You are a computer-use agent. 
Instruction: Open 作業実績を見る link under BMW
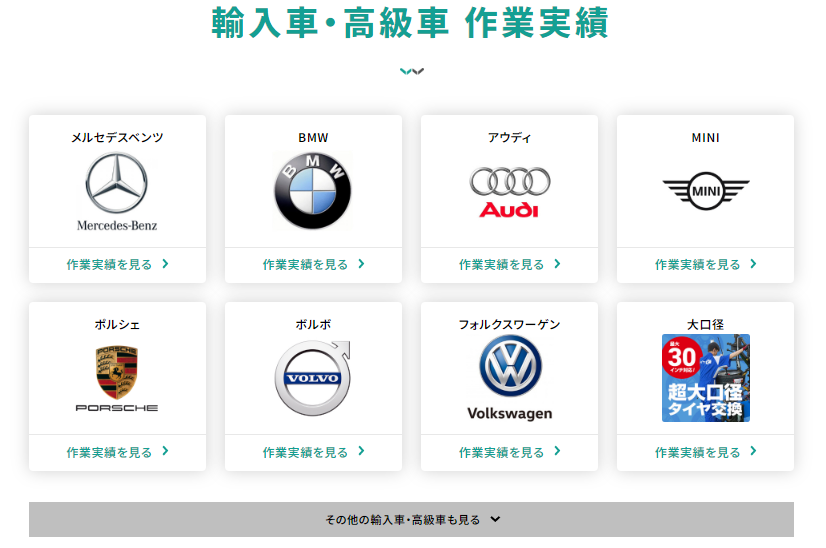(x=306, y=265)
